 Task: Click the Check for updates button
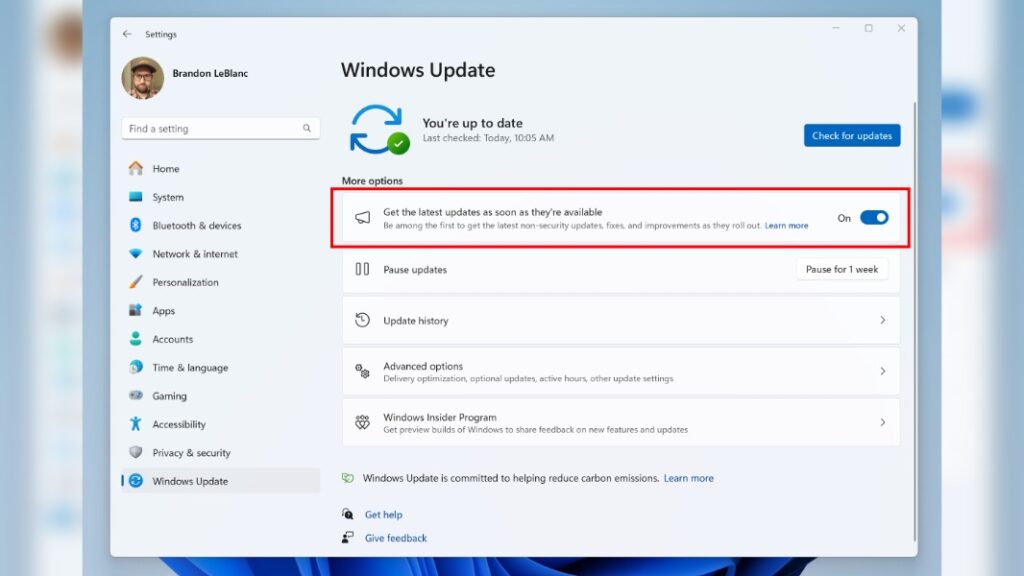(852, 135)
